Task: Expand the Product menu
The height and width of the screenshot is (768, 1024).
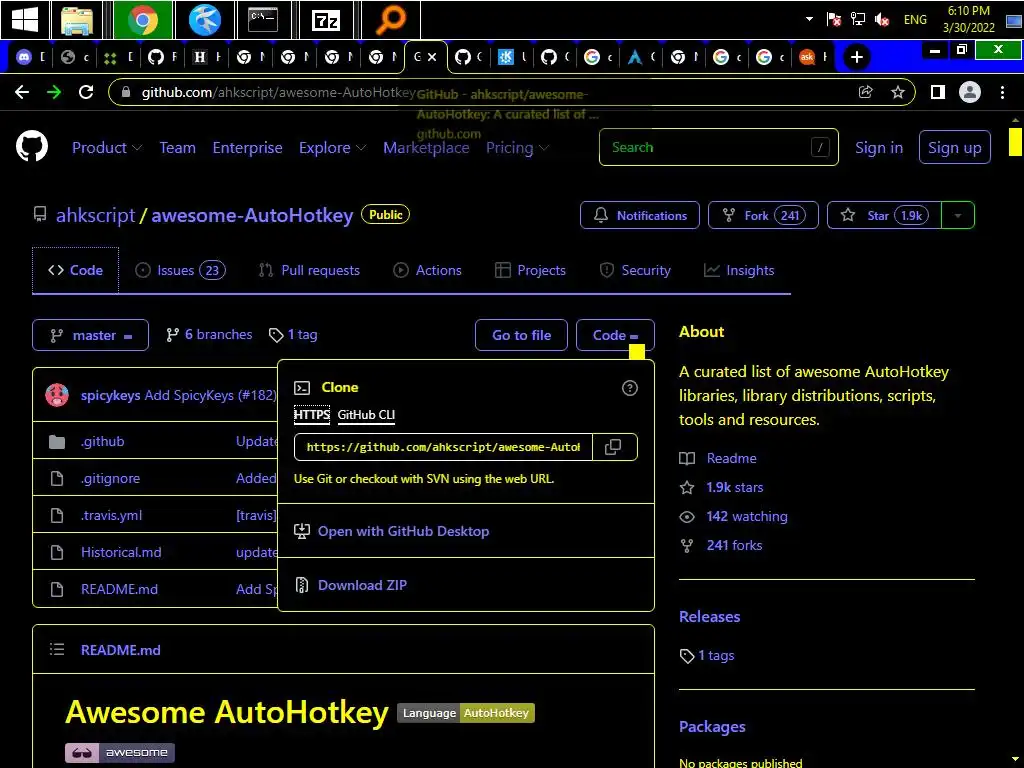Action: (106, 148)
